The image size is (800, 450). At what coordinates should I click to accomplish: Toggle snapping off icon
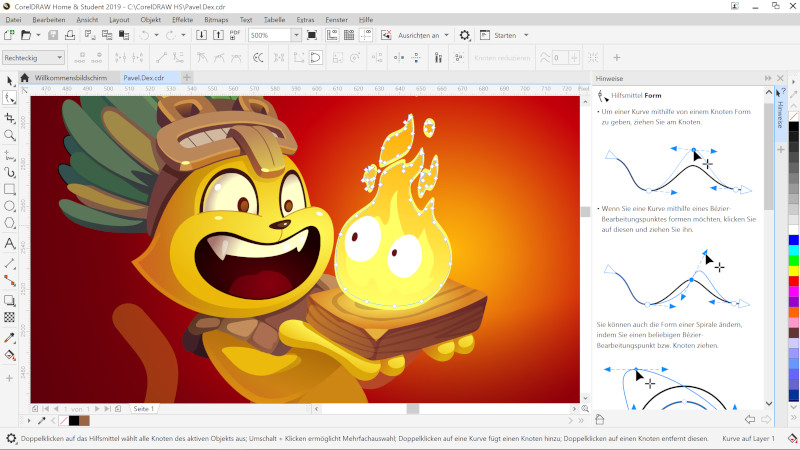pos(386,35)
